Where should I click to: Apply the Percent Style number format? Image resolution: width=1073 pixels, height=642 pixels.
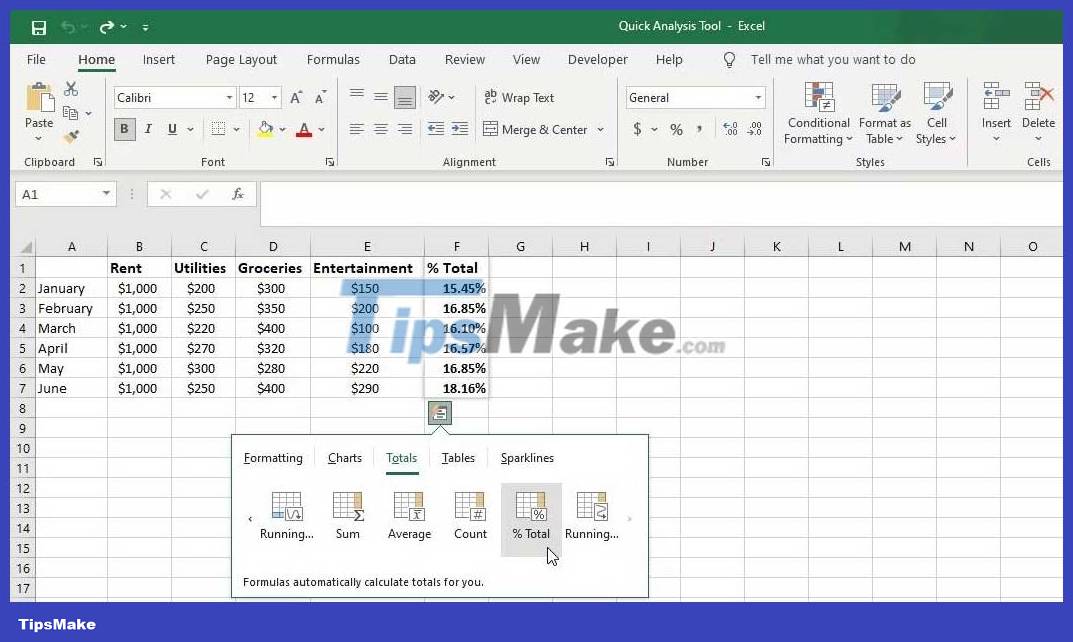[676, 130]
